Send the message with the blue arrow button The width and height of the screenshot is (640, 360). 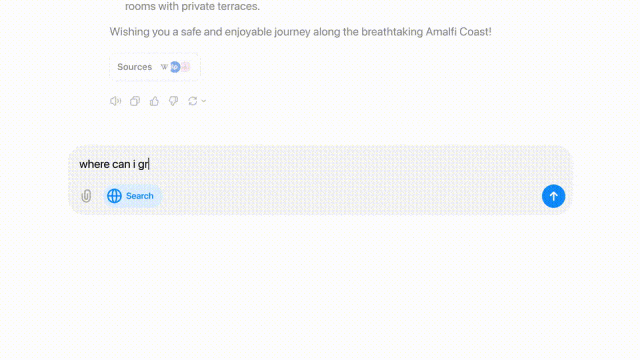tap(553, 196)
